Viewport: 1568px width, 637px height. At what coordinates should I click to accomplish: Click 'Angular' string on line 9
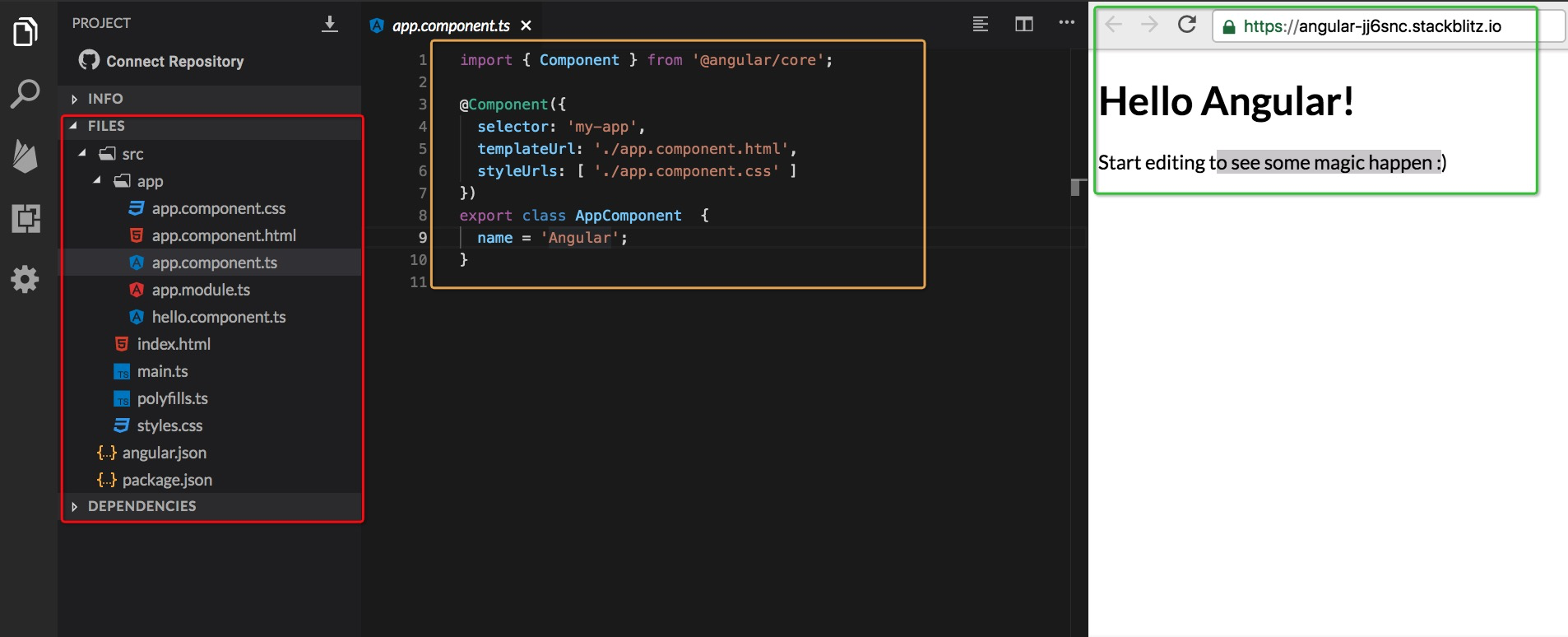click(580, 238)
